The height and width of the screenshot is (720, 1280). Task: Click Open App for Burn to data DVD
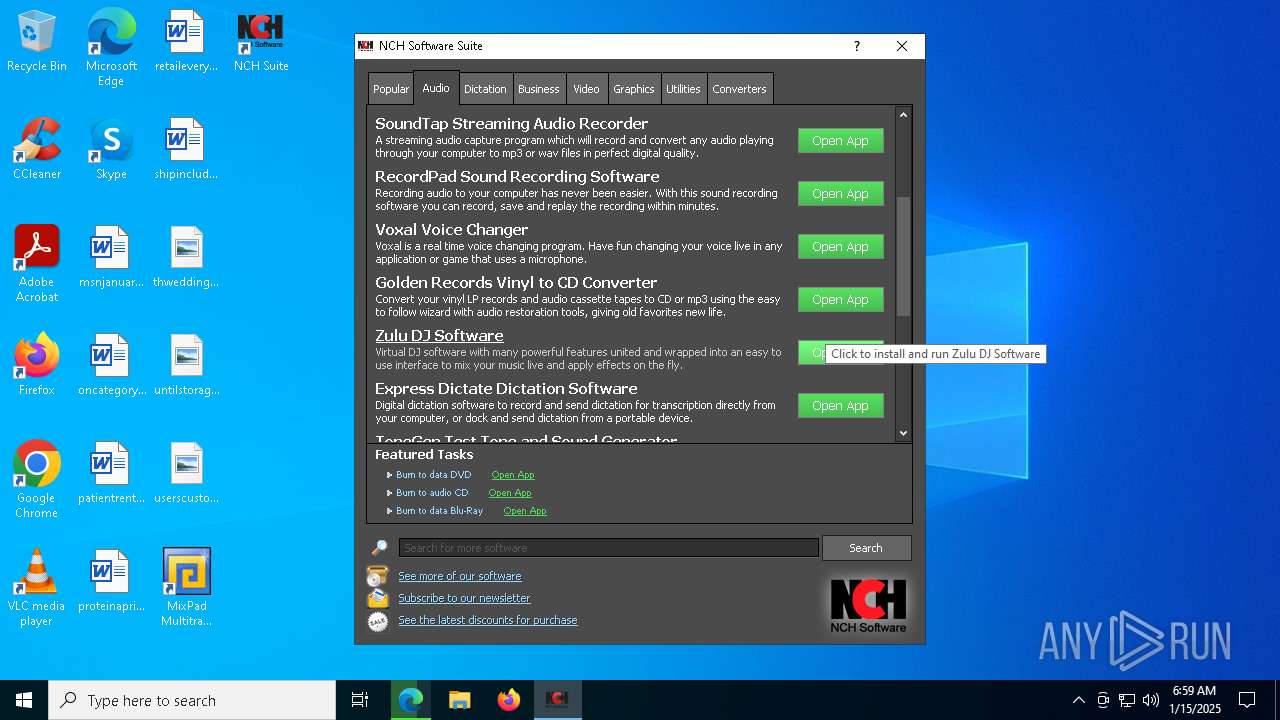click(x=513, y=475)
